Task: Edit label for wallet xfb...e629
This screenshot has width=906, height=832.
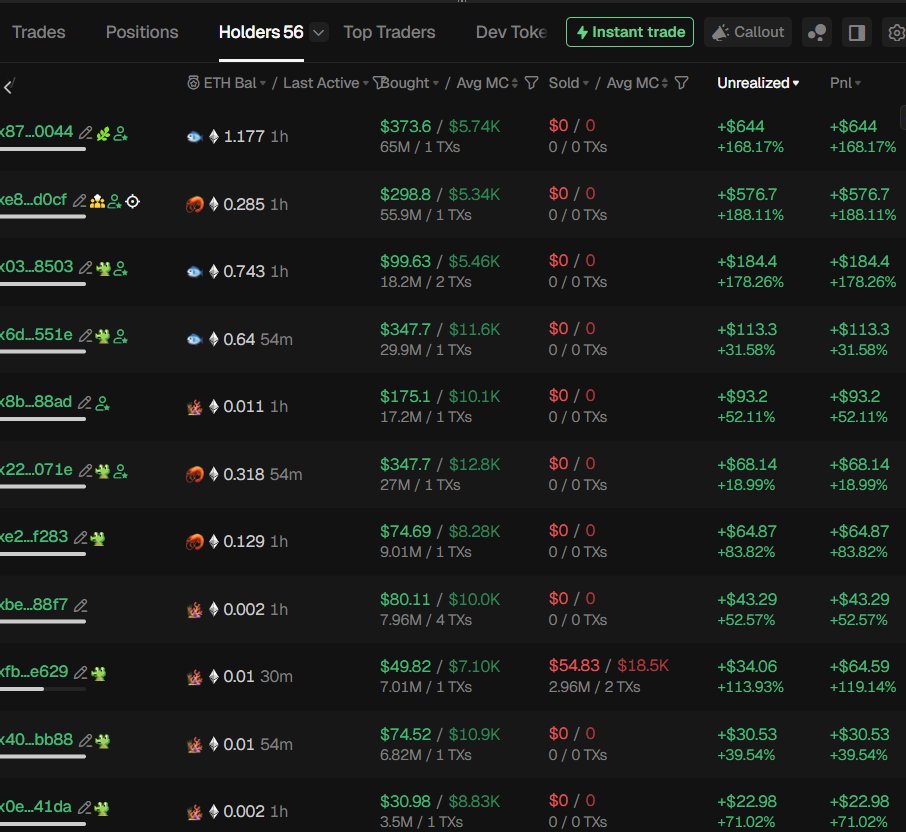Action: [81, 673]
